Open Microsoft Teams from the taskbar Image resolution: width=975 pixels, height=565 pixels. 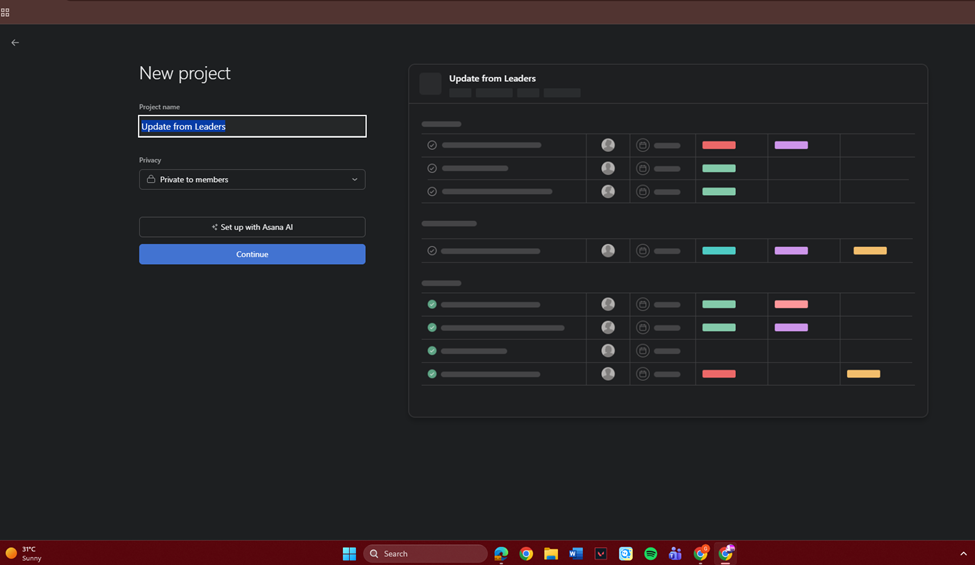(675, 553)
